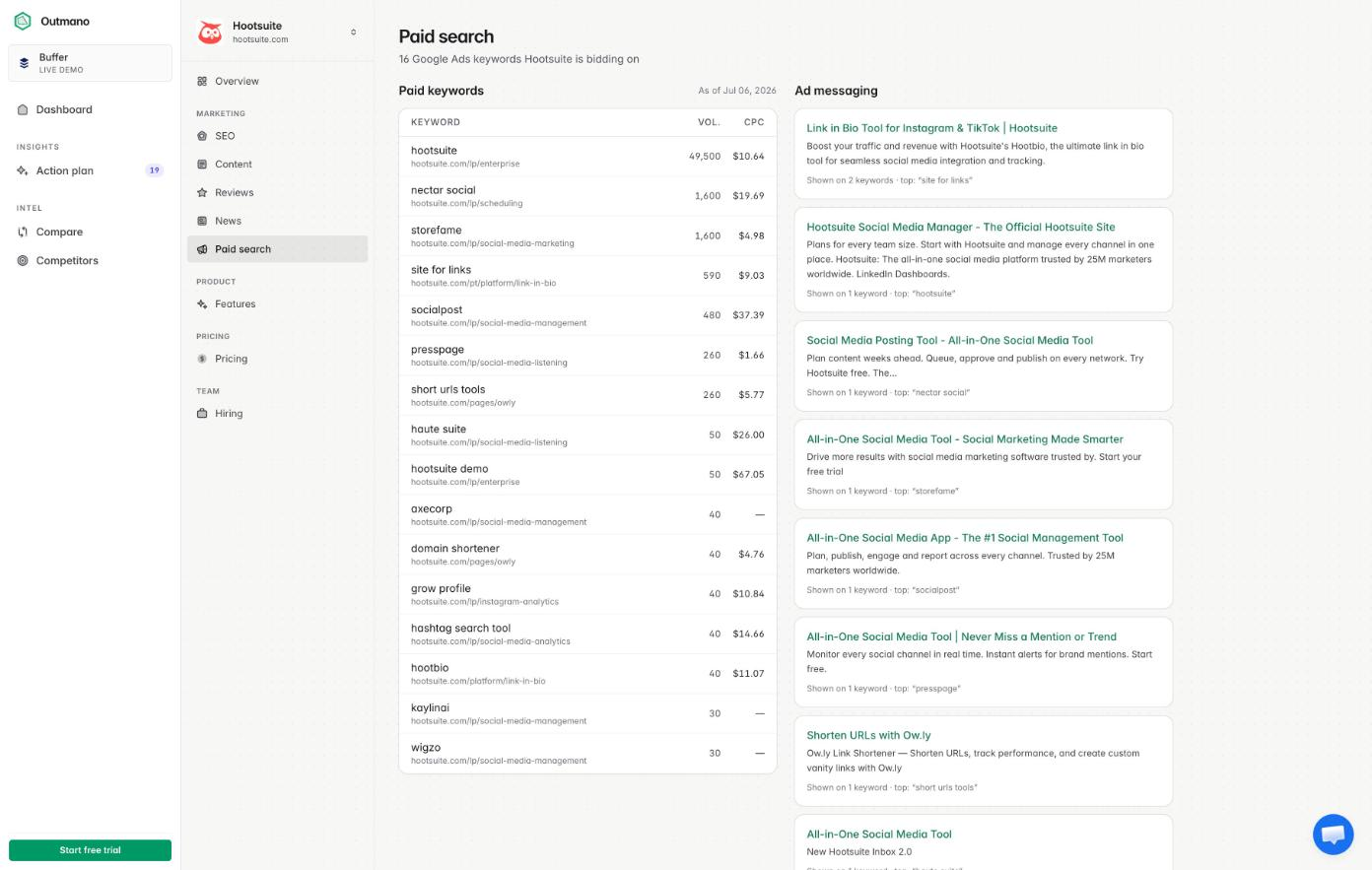This screenshot has width=1372, height=870.
Task: Select the hootbio keyword row
Action: tap(587, 673)
